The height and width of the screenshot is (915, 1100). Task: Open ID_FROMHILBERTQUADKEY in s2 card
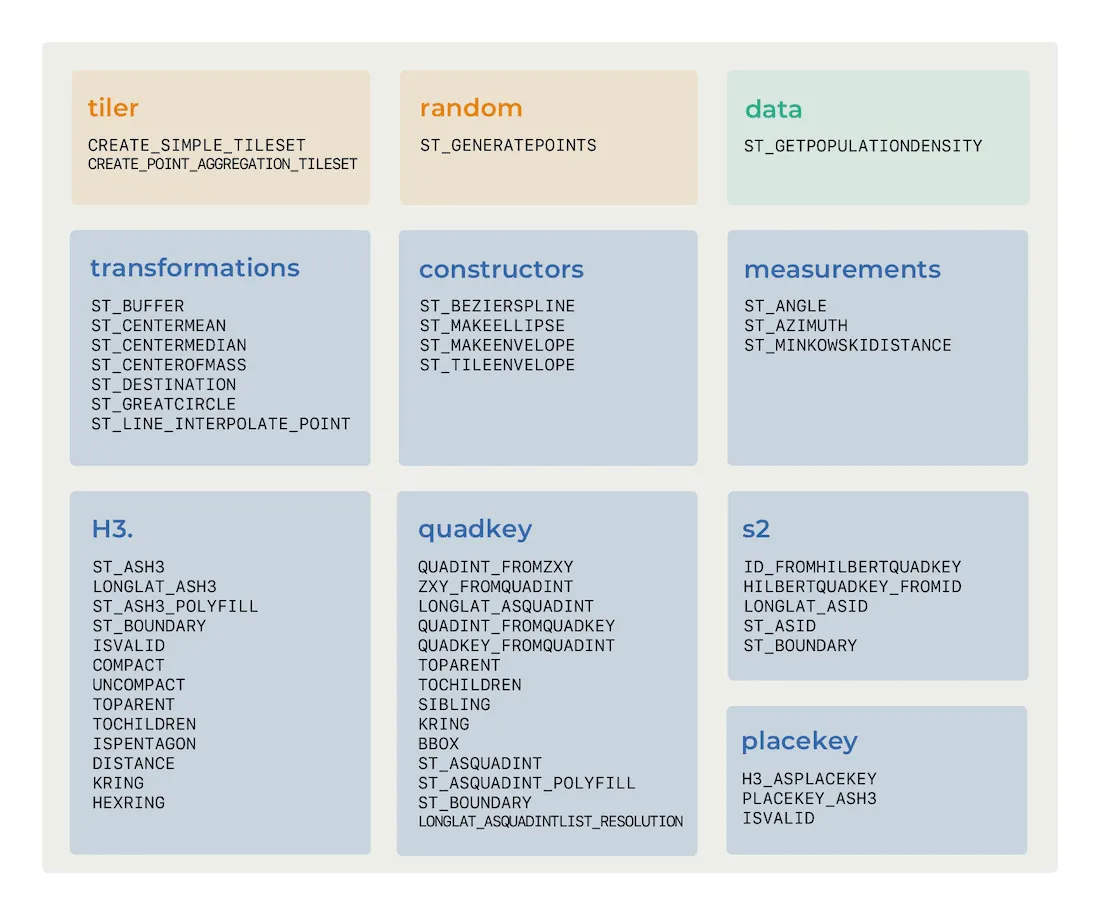click(852, 567)
